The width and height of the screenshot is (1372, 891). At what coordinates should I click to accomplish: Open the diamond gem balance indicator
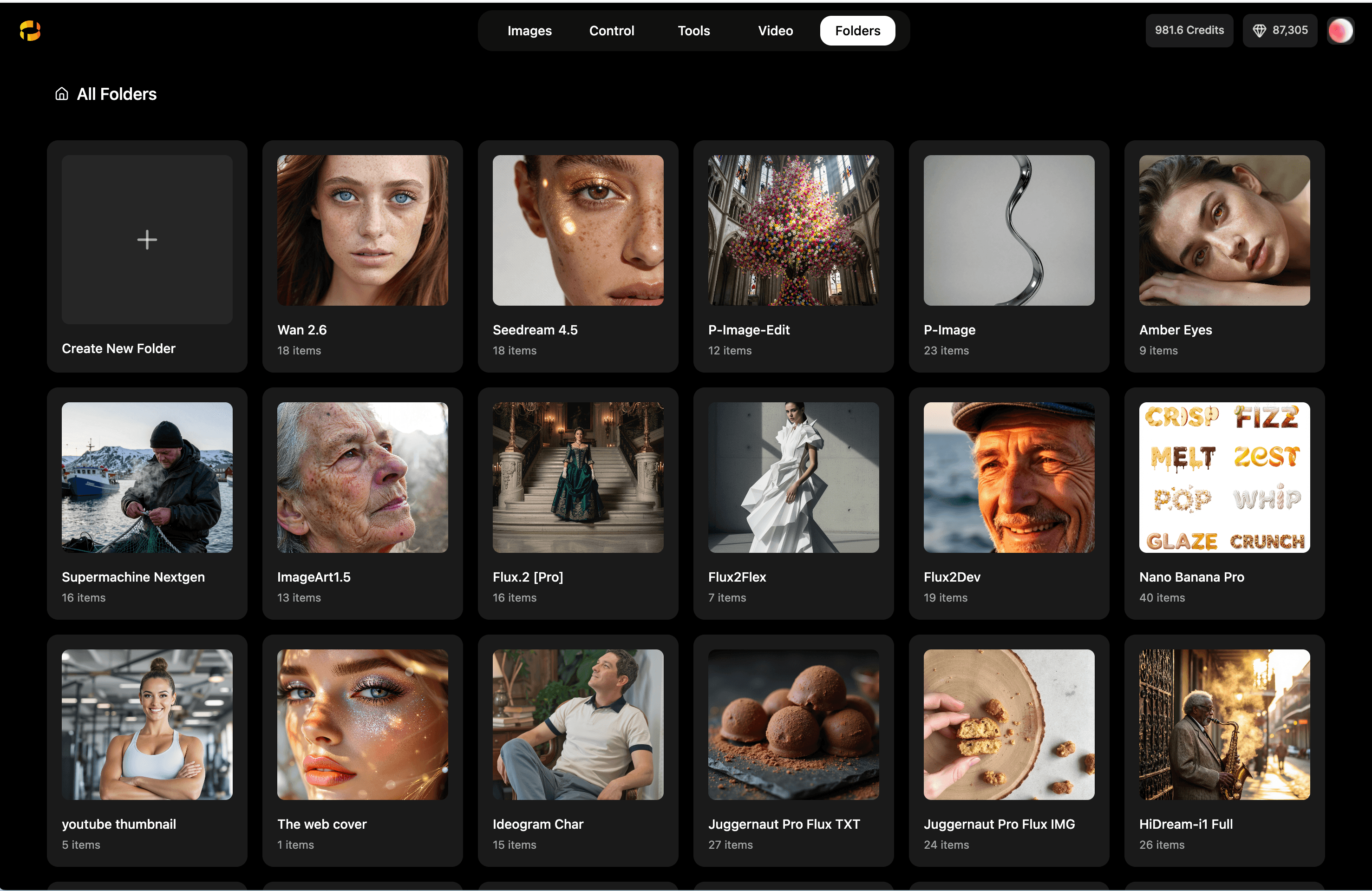(x=1280, y=31)
